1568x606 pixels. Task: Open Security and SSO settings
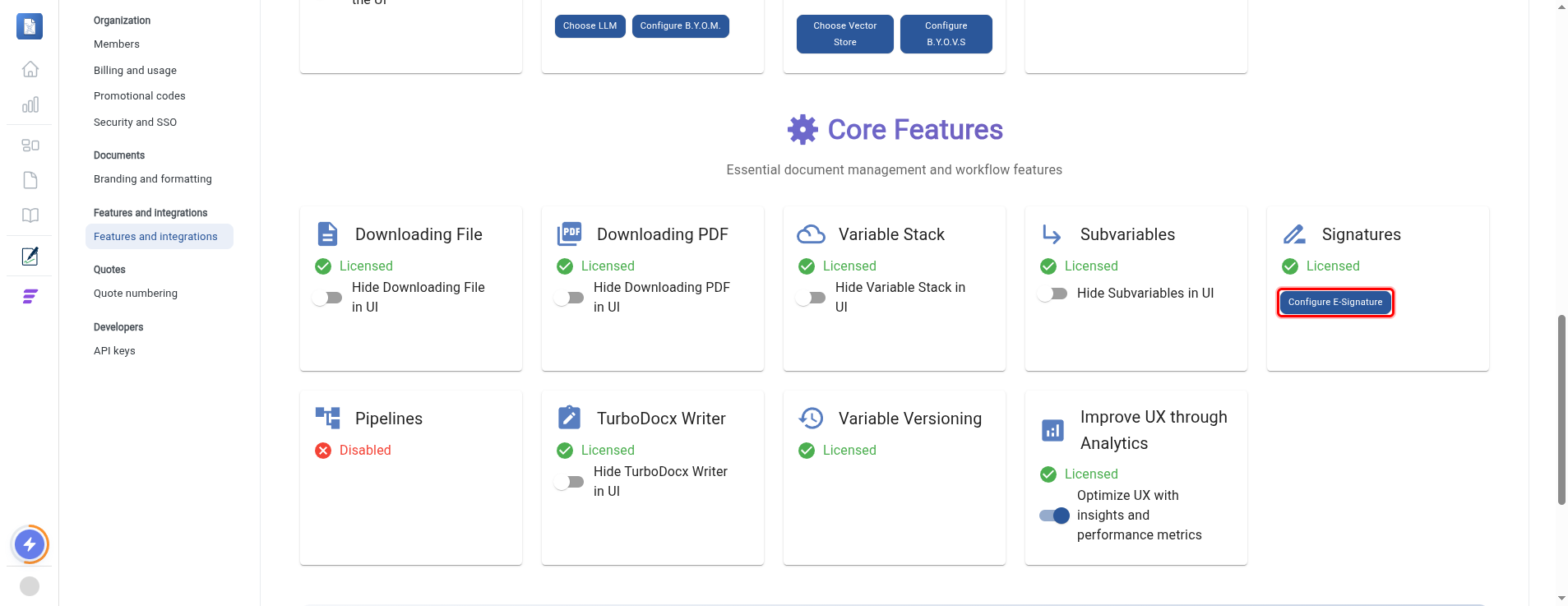pos(135,123)
